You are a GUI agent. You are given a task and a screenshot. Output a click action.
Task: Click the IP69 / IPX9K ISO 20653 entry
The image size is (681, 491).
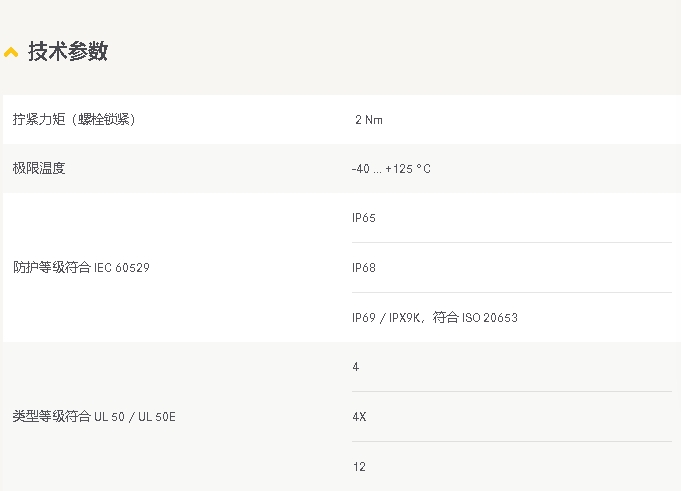tap(435, 317)
